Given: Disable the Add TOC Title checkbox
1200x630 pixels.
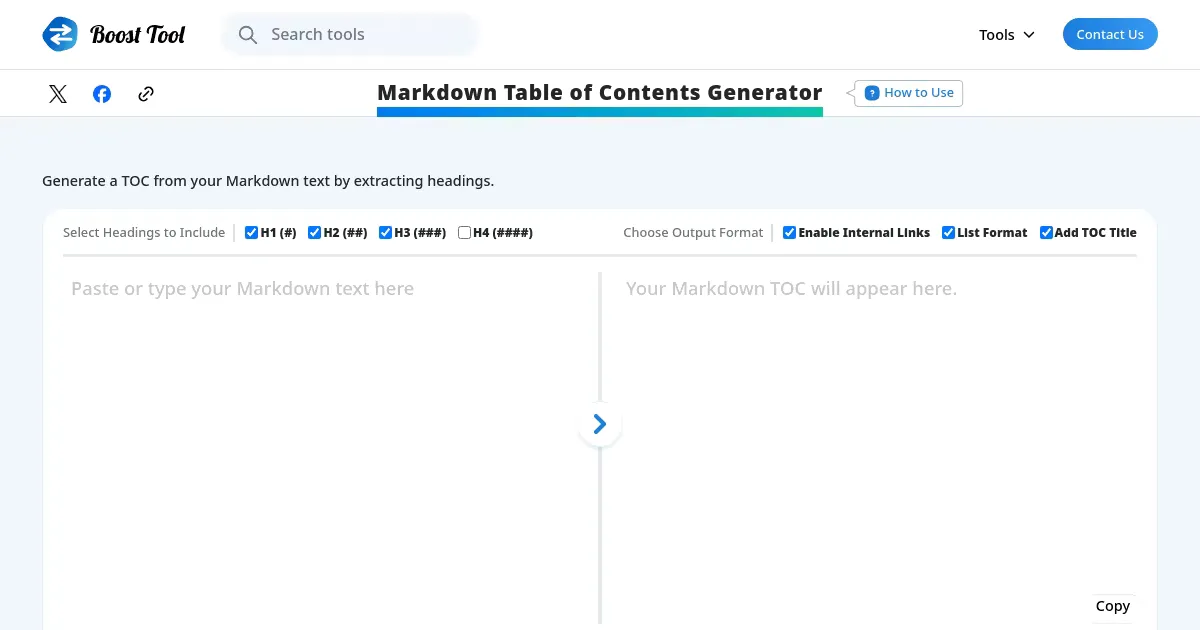Looking at the screenshot, I should point(1047,233).
